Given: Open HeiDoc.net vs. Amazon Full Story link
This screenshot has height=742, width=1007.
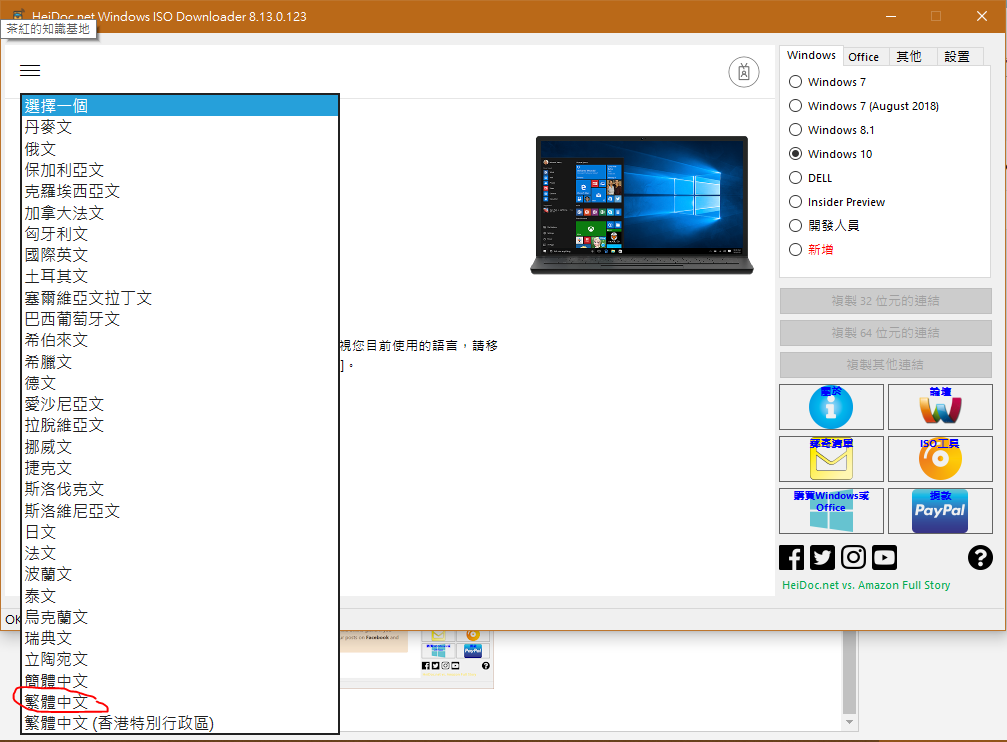Looking at the screenshot, I should [x=866, y=585].
